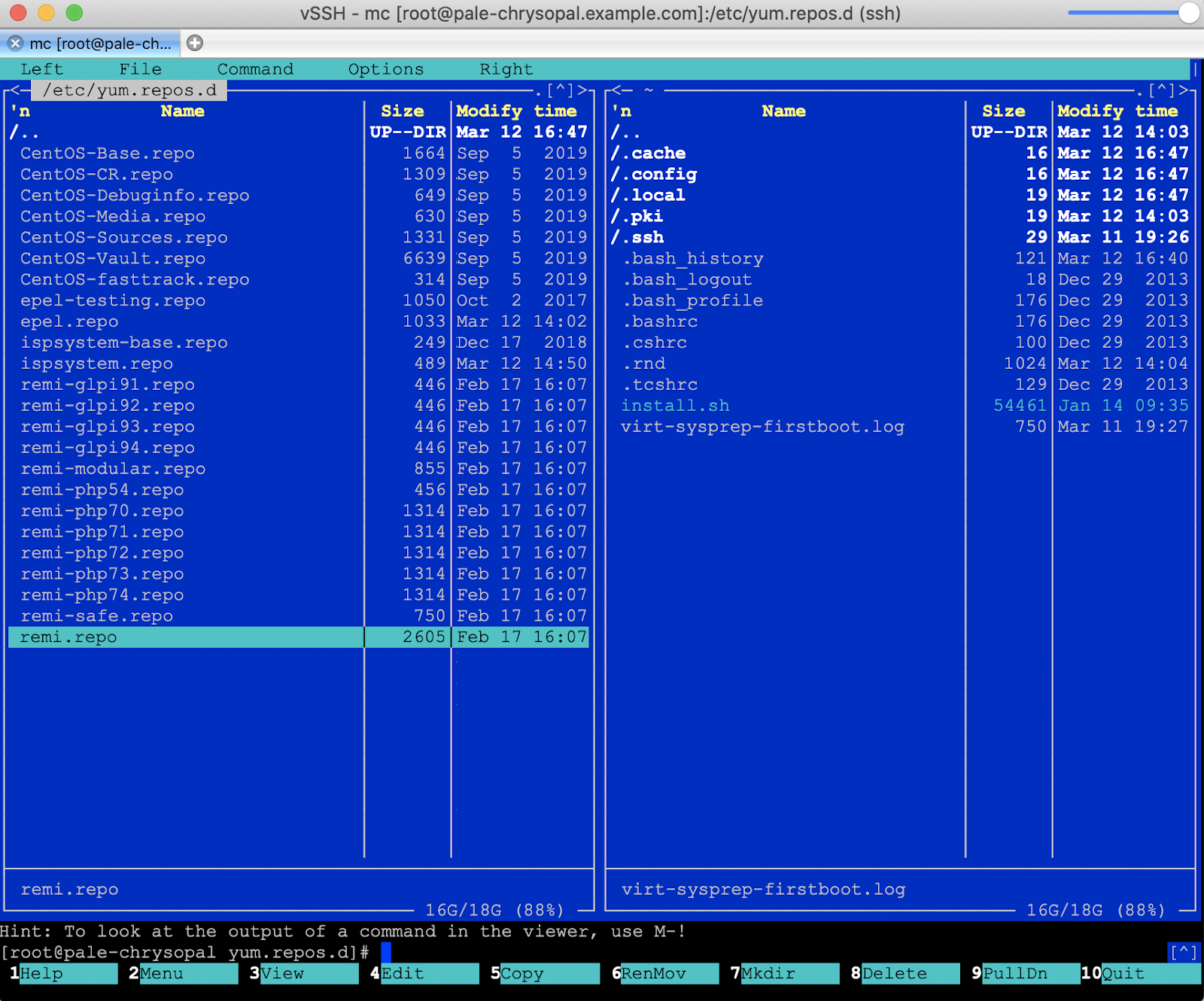1204x1001 pixels.
Task: Toggle left panel sort order 'n indicator
Action: click(x=20, y=111)
